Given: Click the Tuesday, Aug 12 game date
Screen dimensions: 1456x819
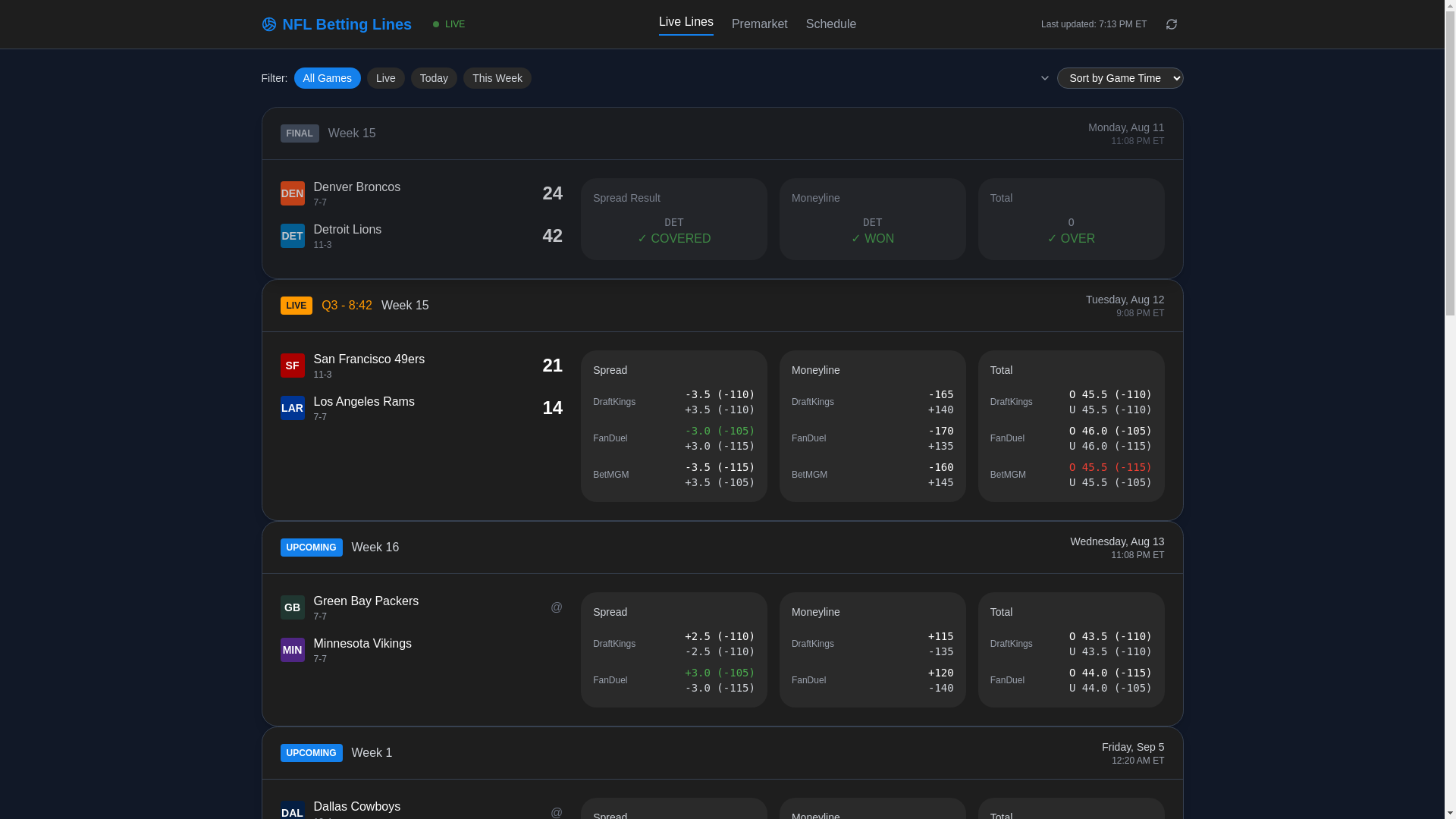Looking at the screenshot, I should (x=1125, y=300).
